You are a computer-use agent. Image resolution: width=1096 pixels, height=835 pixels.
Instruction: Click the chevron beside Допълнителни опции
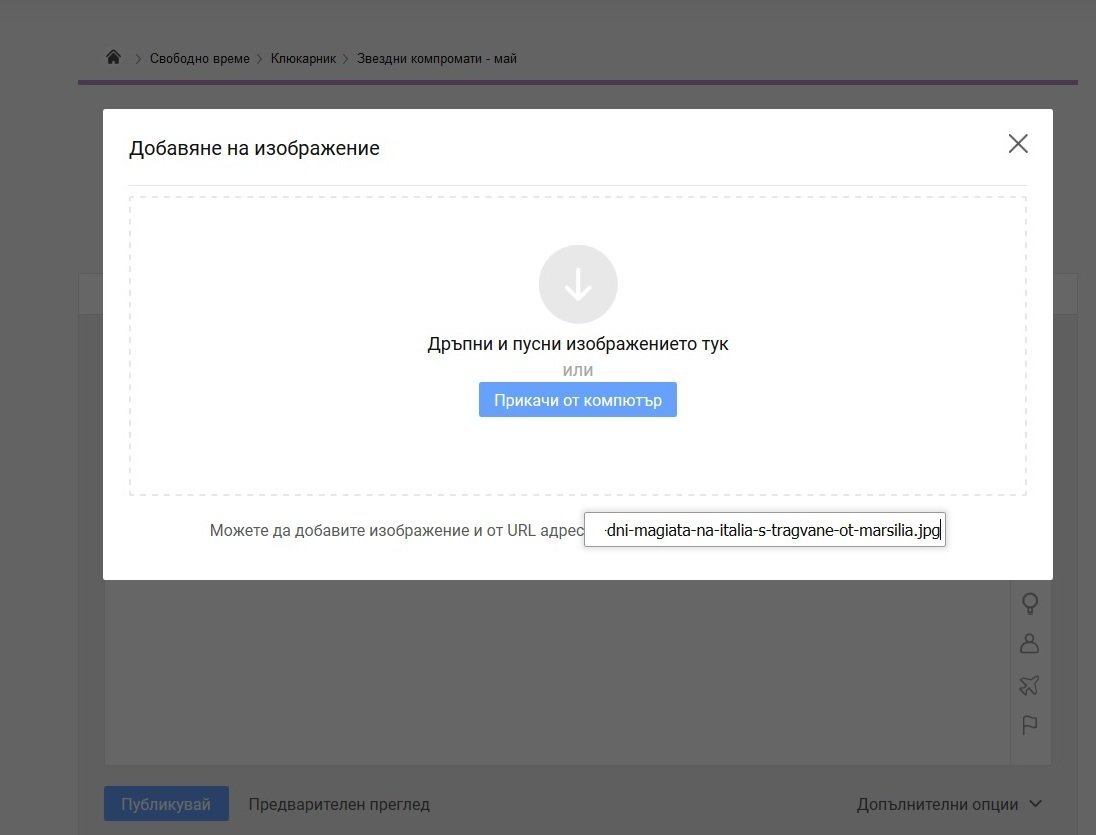pyautogui.click(x=1035, y=804)
